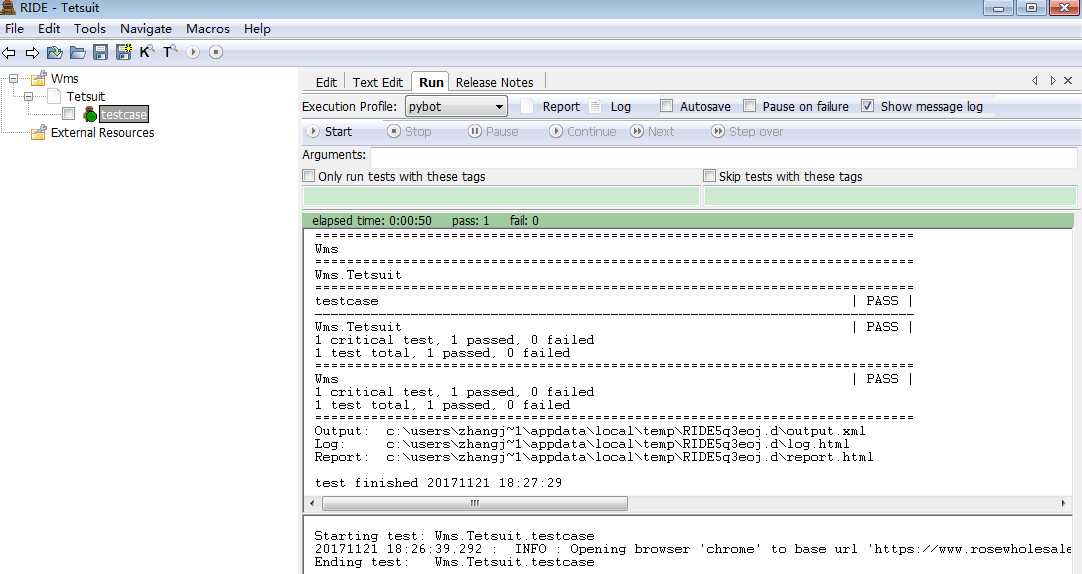Open the Tools menu
The image size is (1082, 574).
90,28
